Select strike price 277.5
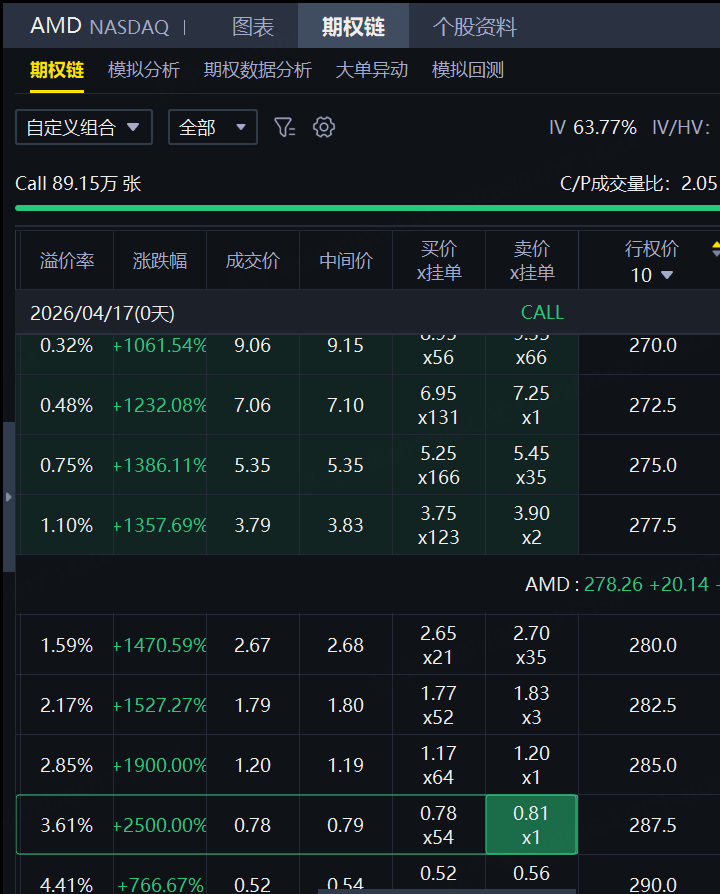720x894 pixels. coord(653,525)
